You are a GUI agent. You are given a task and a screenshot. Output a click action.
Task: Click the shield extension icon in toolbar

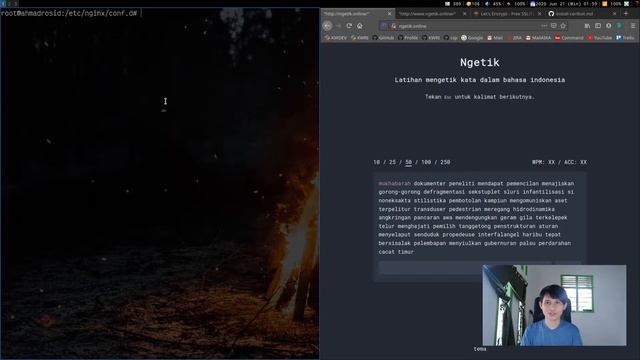click(x=609, y=25)
